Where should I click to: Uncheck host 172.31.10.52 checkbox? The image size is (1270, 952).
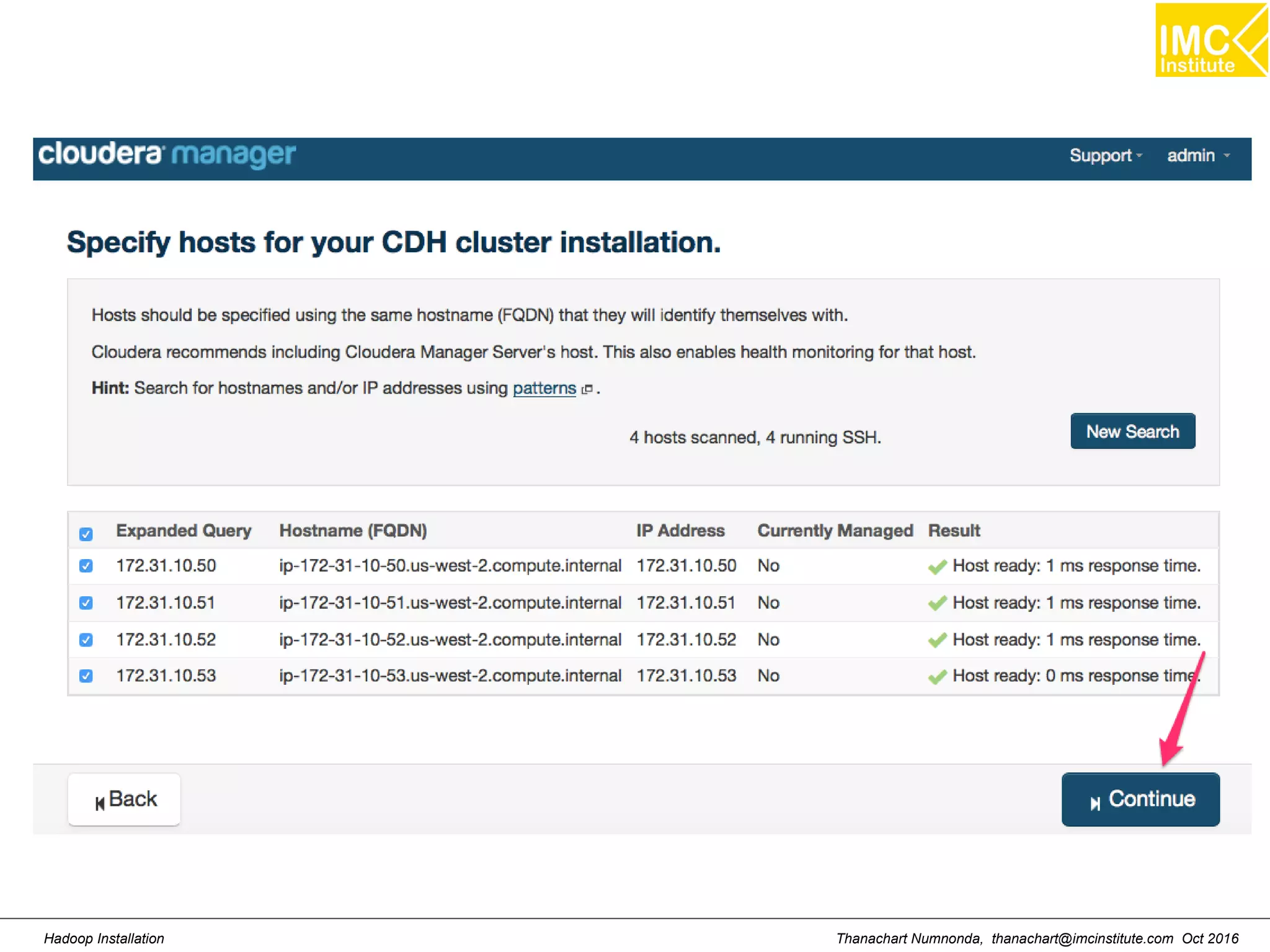[86, 640]
